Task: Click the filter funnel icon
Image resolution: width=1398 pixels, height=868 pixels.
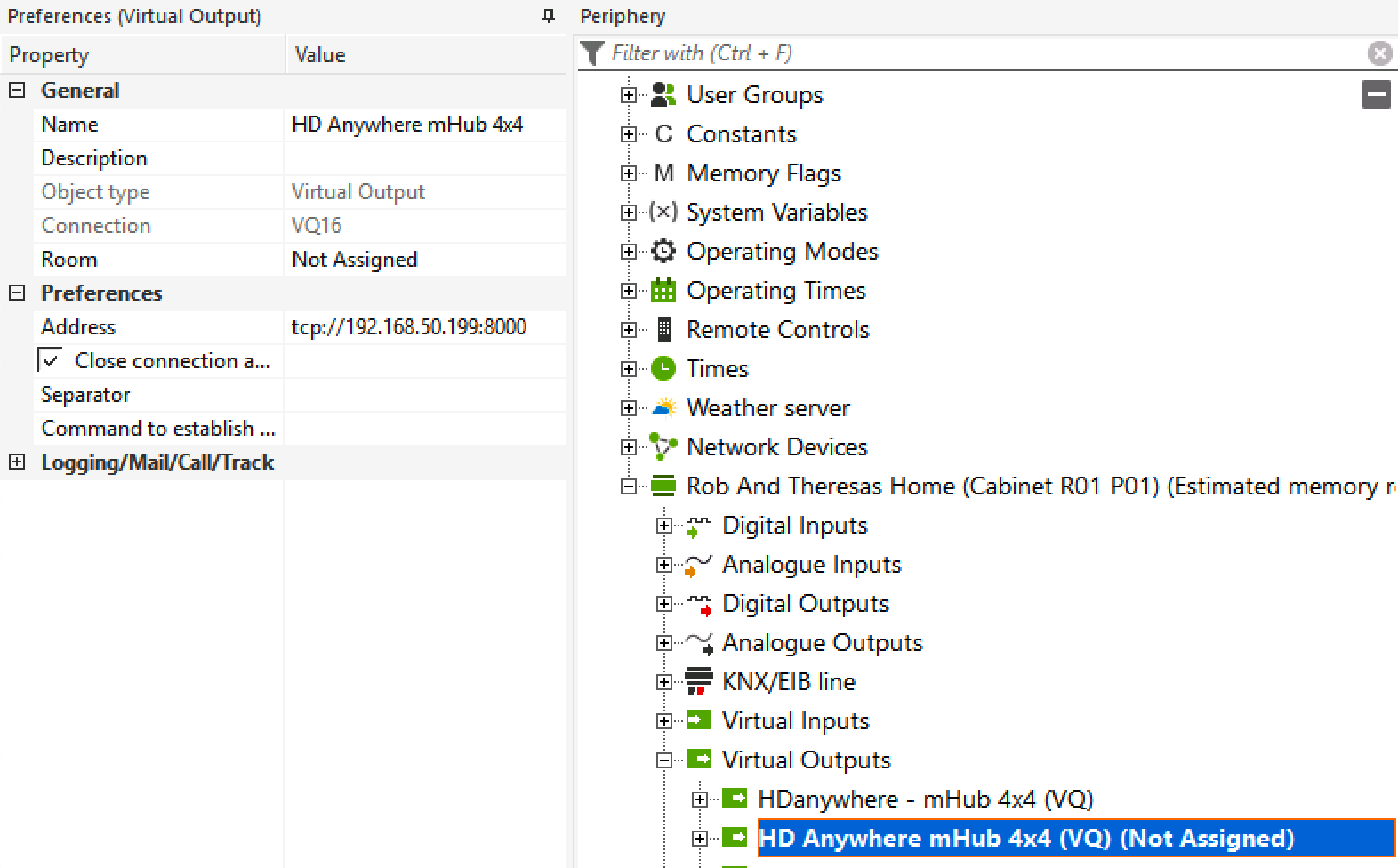Action: [591, 53]
